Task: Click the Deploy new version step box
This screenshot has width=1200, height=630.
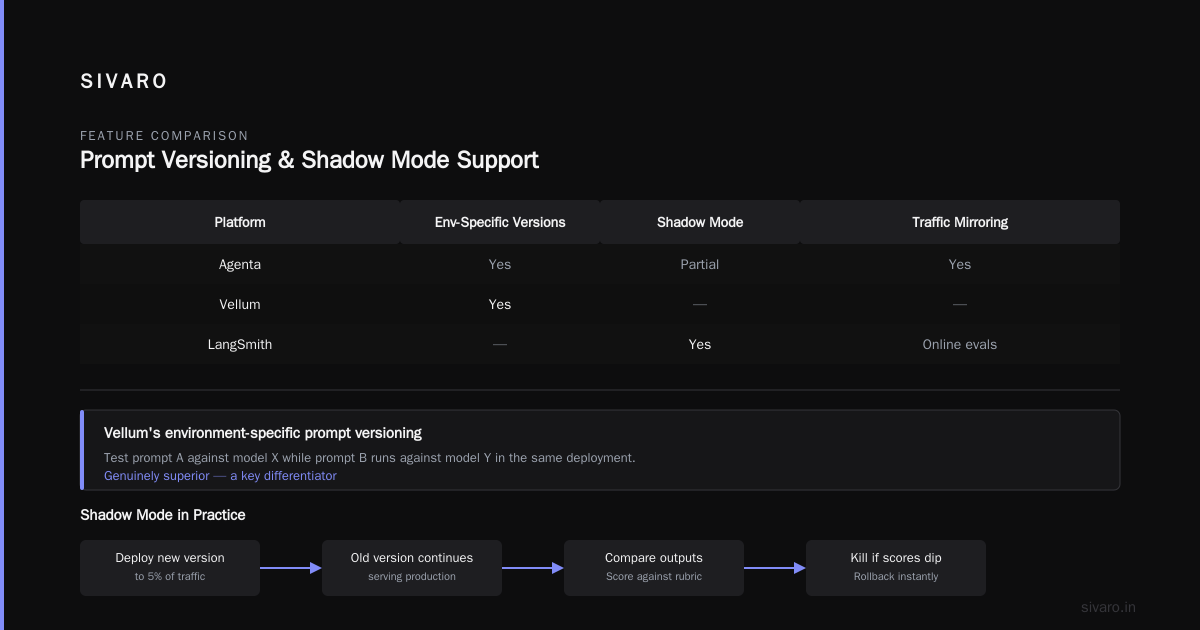Action: tap(170, 568)
